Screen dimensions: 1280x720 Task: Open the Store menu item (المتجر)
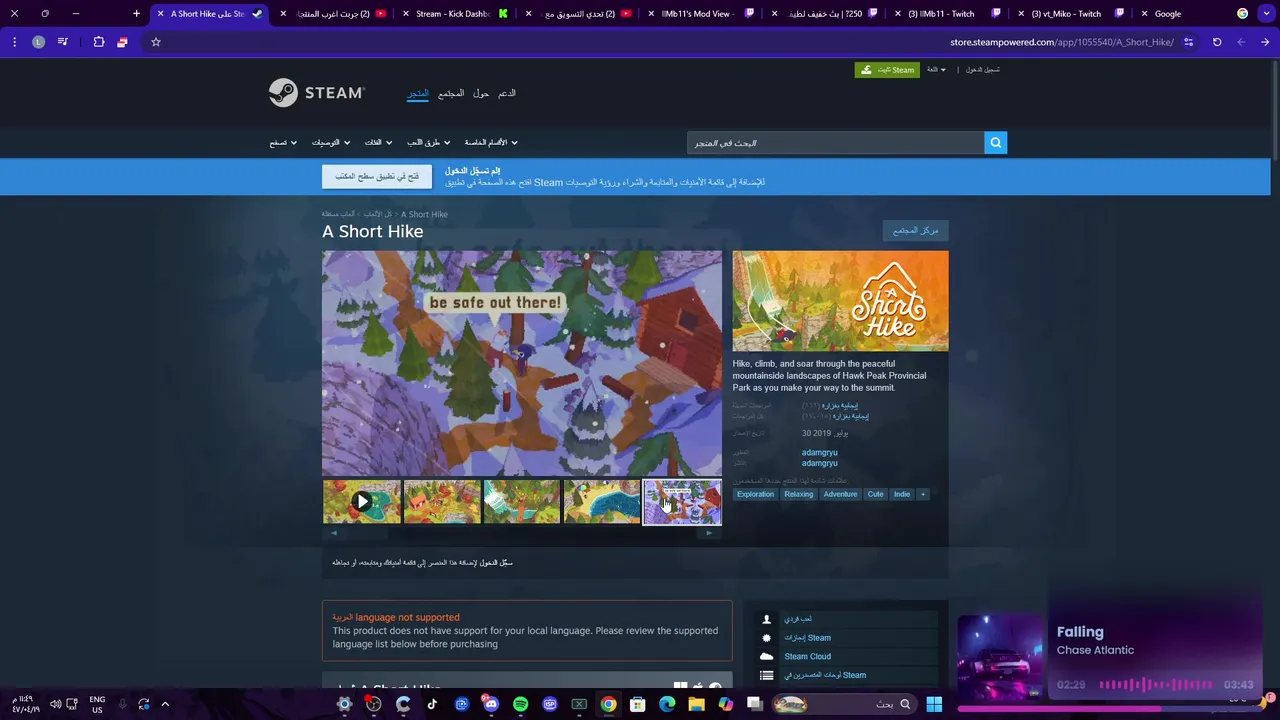417,93
